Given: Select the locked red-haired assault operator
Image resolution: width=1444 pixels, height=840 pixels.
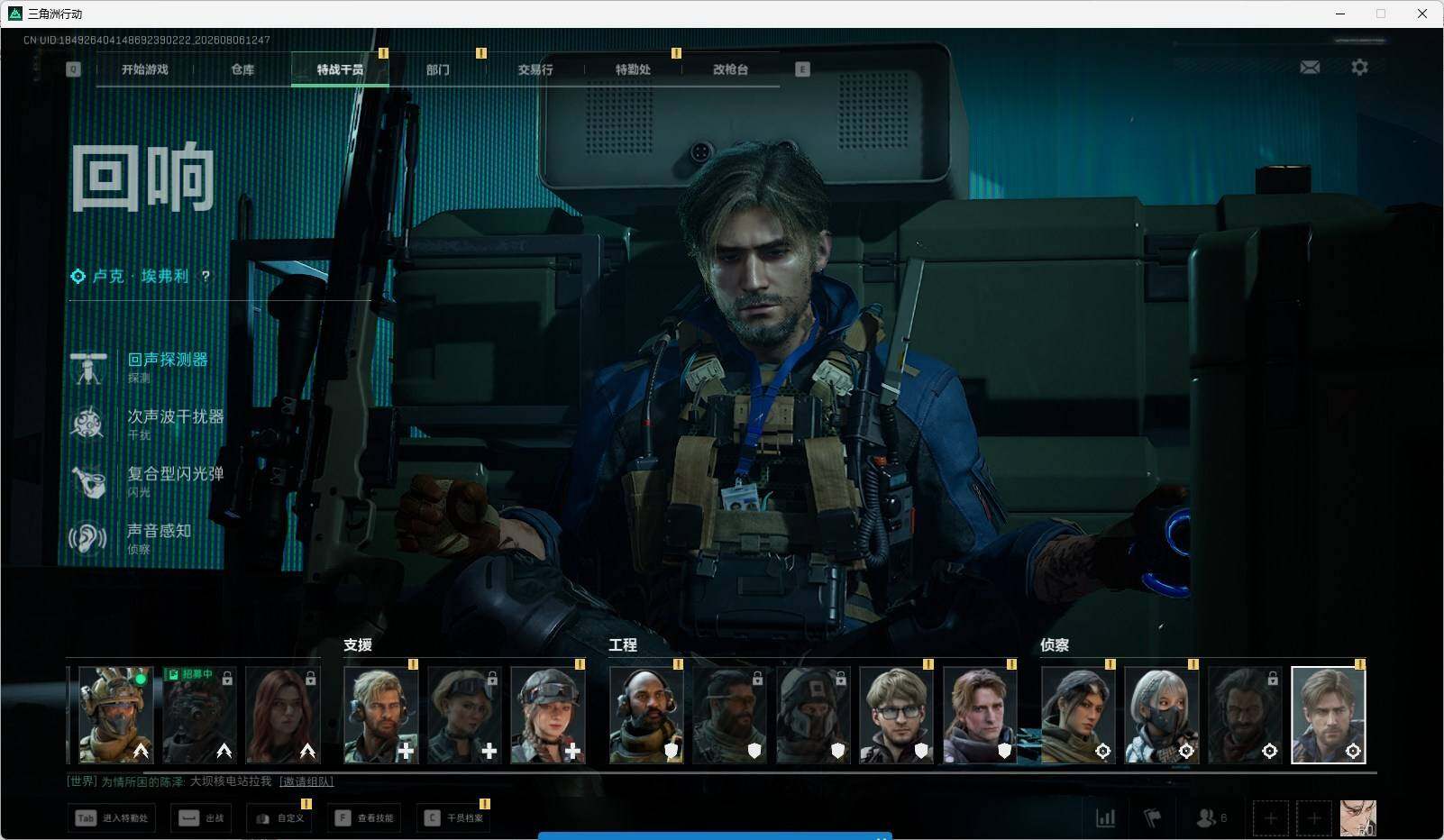Looking at the screenshot, I should (282, 715).
